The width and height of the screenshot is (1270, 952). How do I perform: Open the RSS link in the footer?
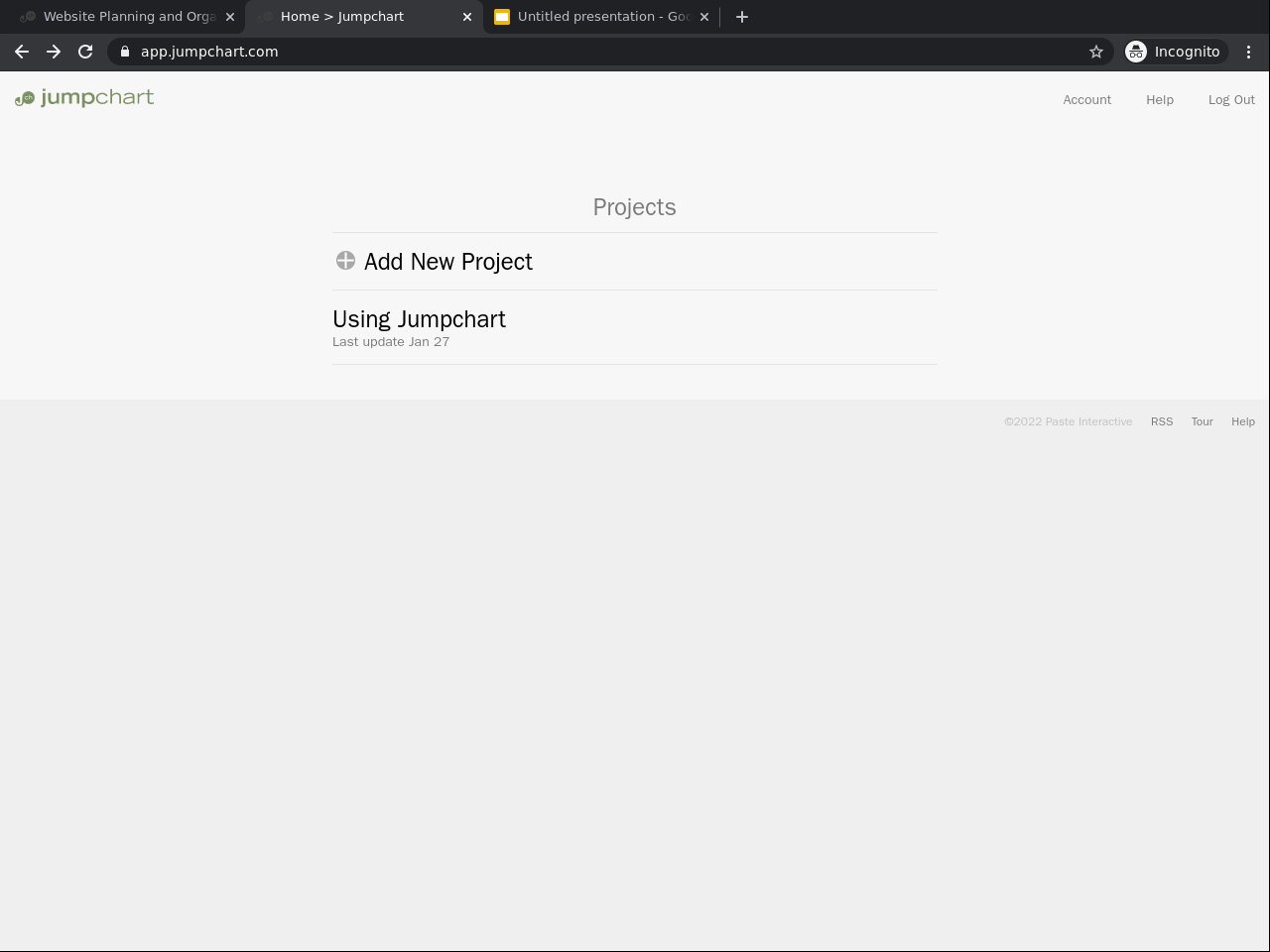tap(1162, 421)
